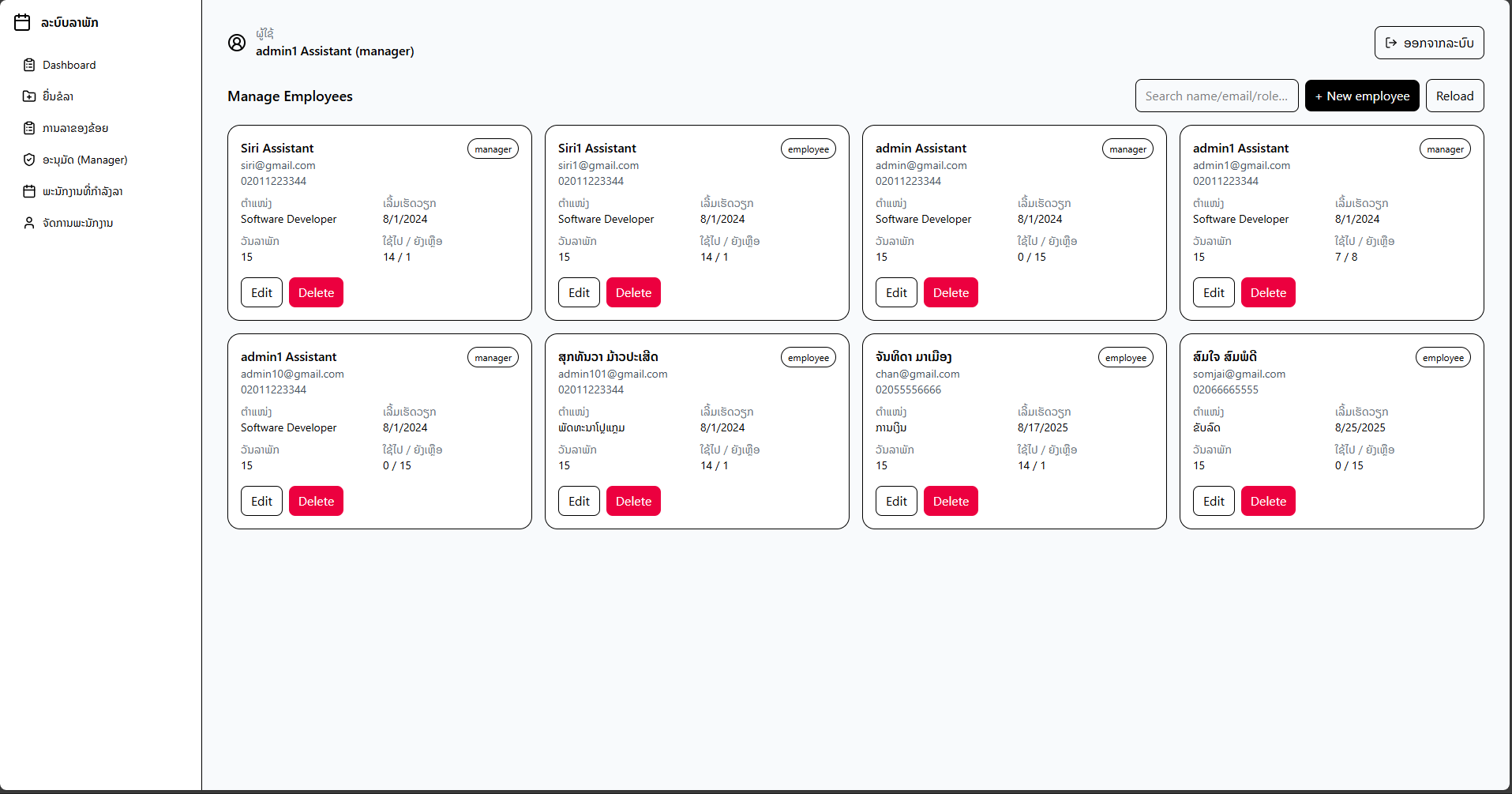The width and height of the screenshot is (1512, 794).
Task: Click the calendar icon beside ພະນັກງານທີ່ກຳລັງລາ
Action: pyautogui.click(x=29, y=191)
